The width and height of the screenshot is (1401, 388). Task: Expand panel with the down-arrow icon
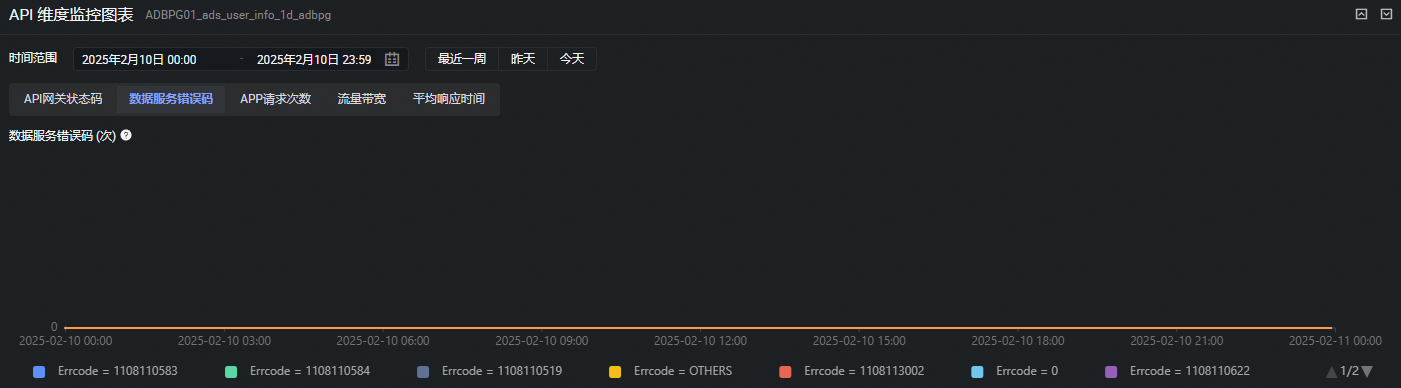pyautogui.click(x=1386, y=14)
